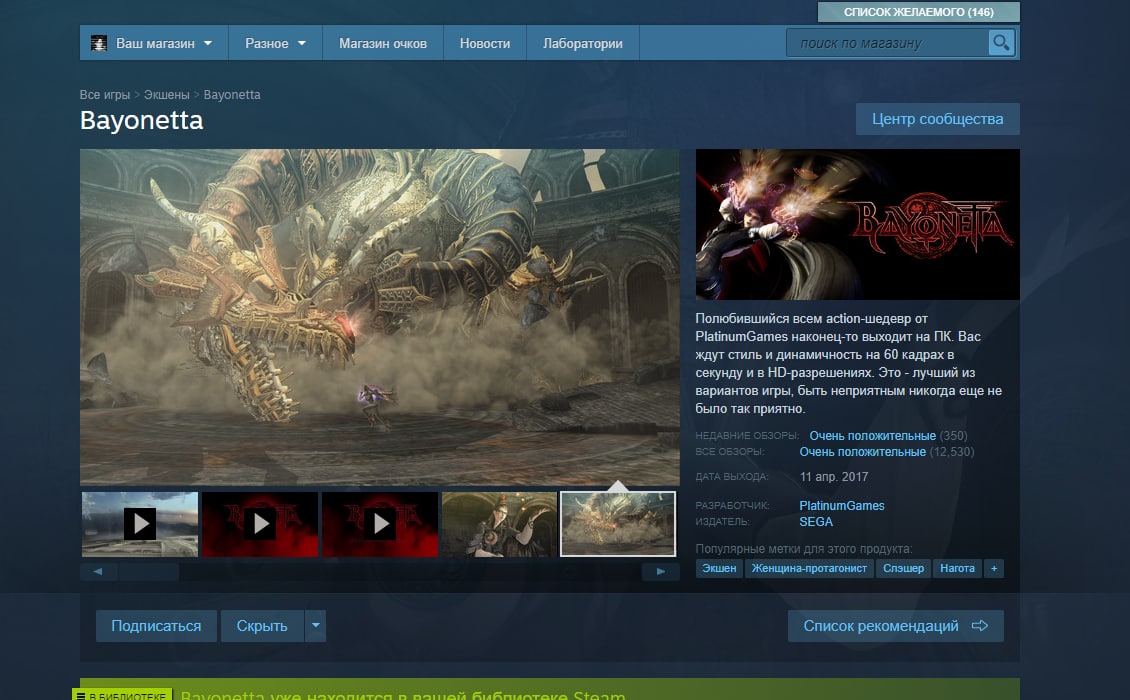Open Список желаемого (146)
Image resolution: width=1130 pixels, height=700 pixels.
[918, 12]
